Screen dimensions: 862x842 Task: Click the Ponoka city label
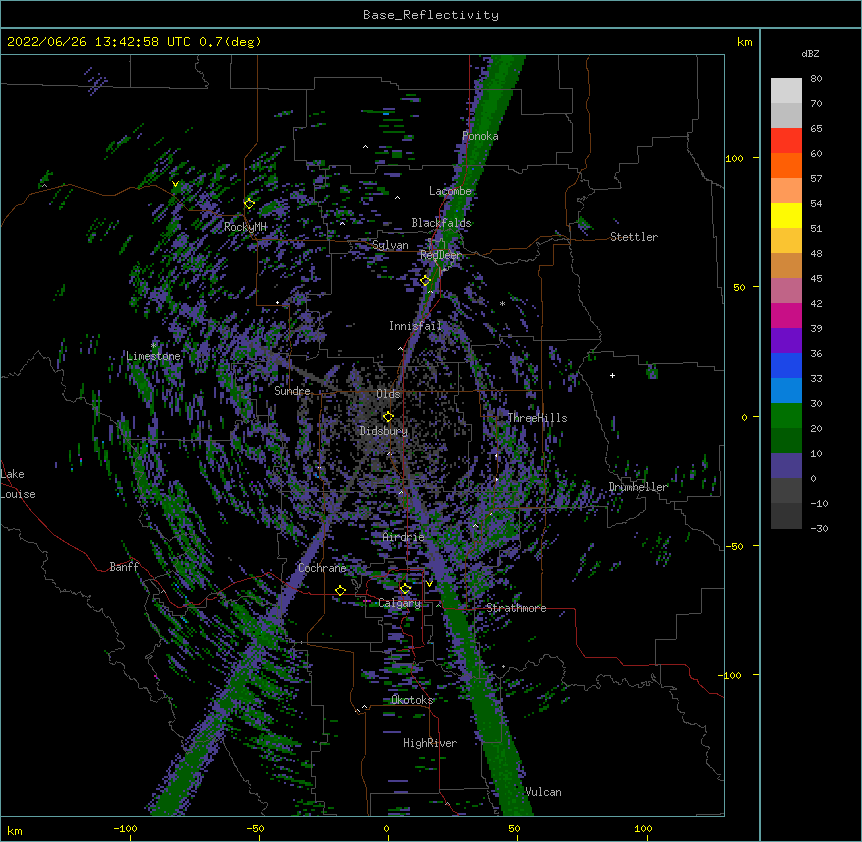coord(480,136)
